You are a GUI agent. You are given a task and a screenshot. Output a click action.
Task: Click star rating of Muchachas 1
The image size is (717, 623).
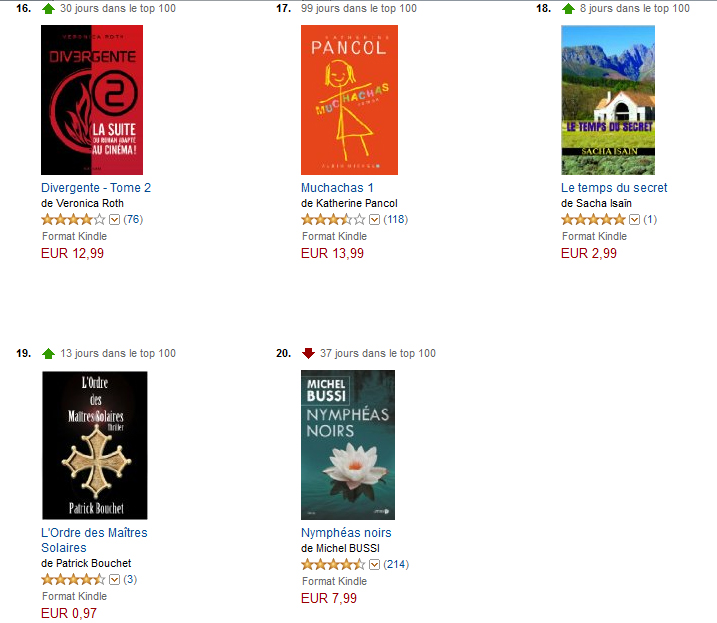point(333,220)
